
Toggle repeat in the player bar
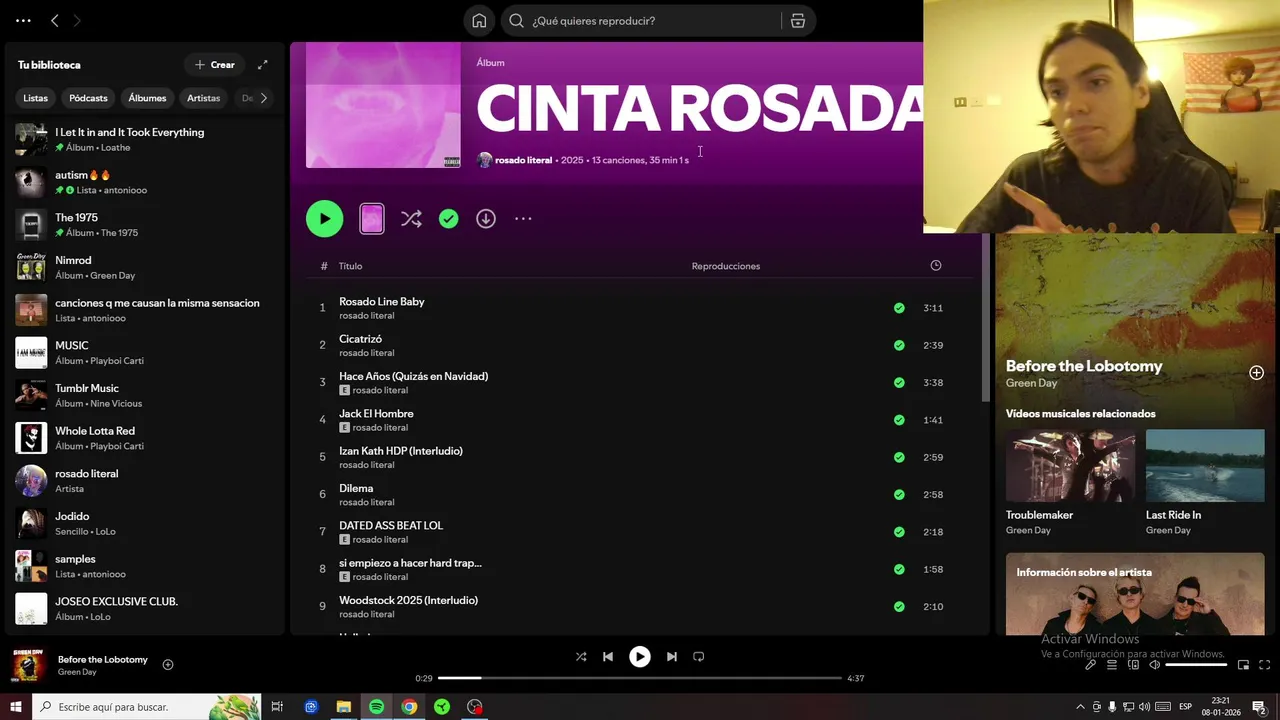tap(699, 657)
